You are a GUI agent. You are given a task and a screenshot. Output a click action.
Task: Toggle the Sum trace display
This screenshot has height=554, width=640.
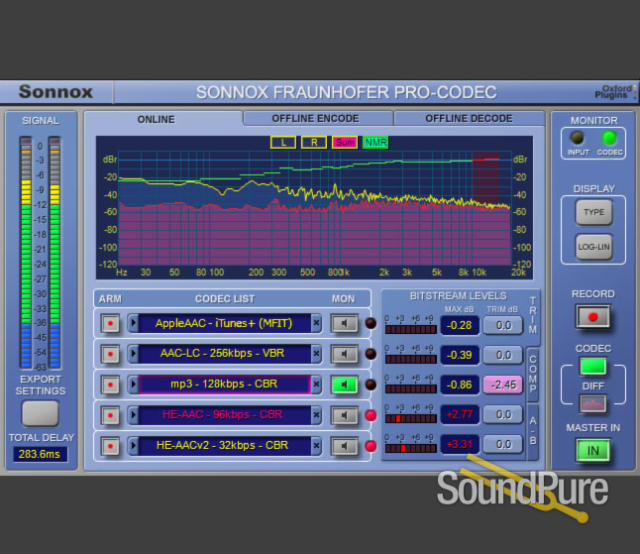345,142
